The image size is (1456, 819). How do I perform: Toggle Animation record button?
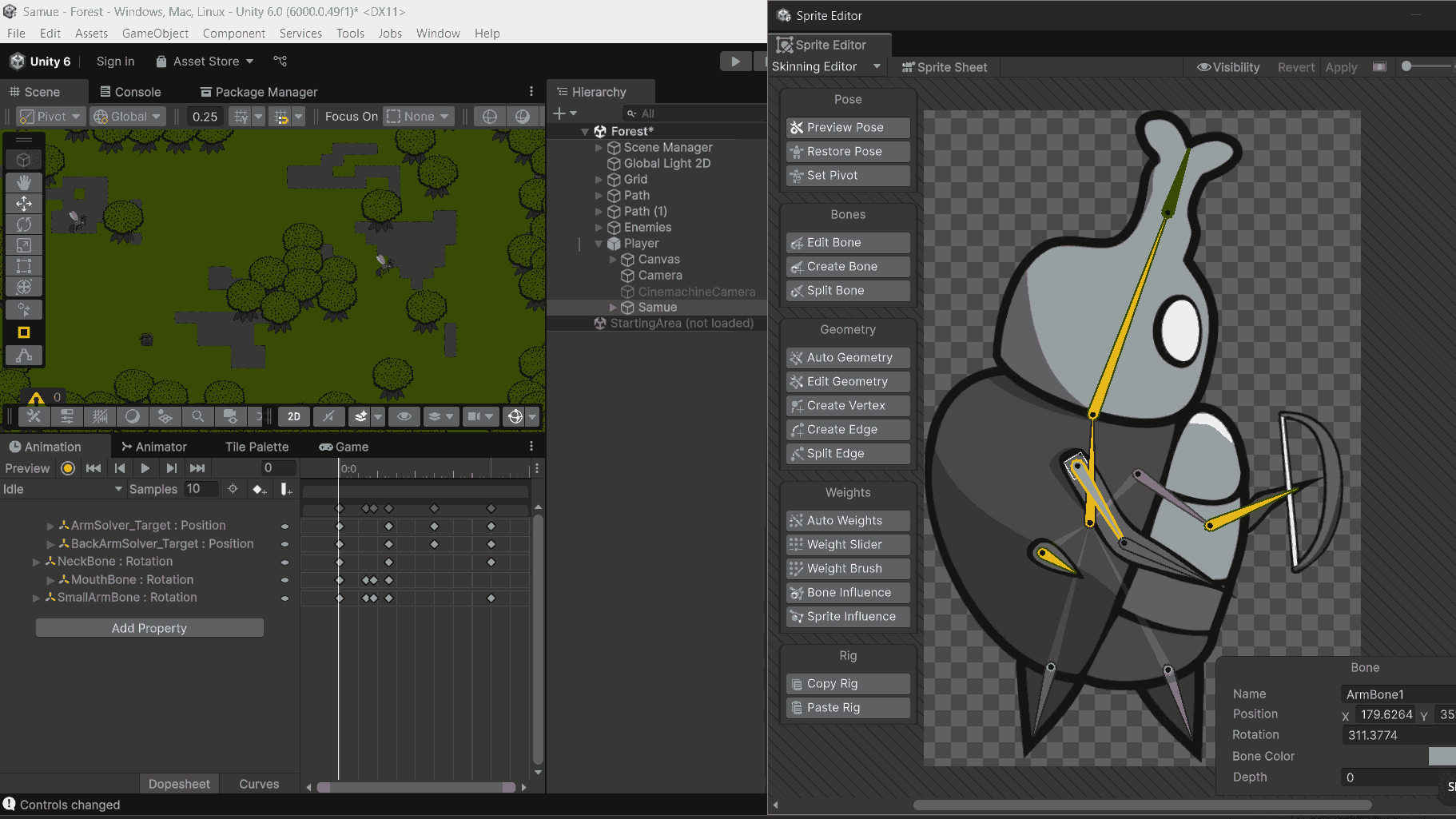(x=68, y=468)
